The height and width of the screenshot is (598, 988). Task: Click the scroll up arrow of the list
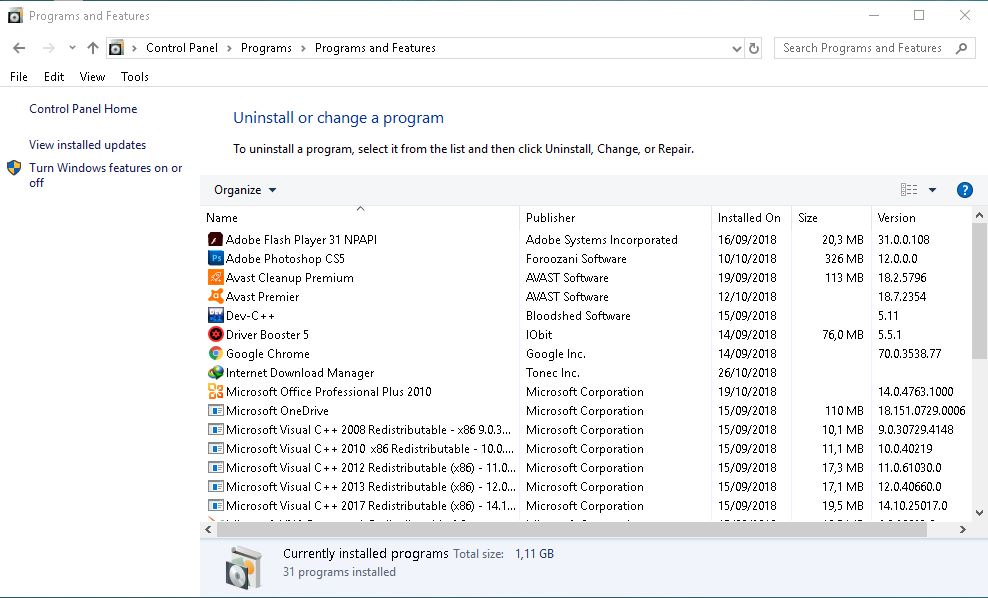979,216
